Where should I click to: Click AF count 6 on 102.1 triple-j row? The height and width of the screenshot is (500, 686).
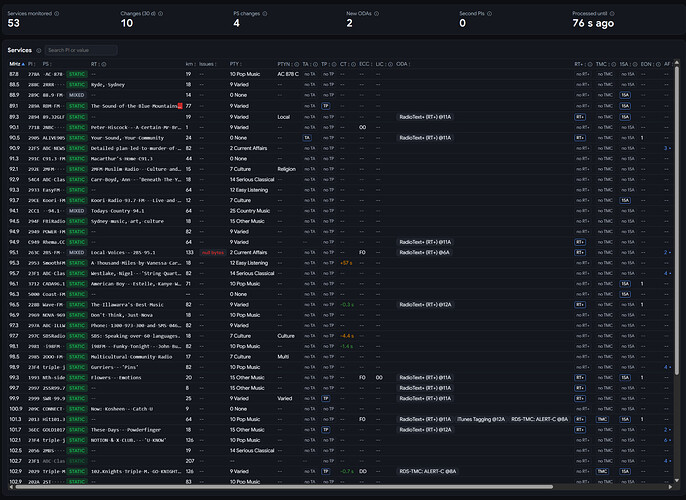point(667,440)
